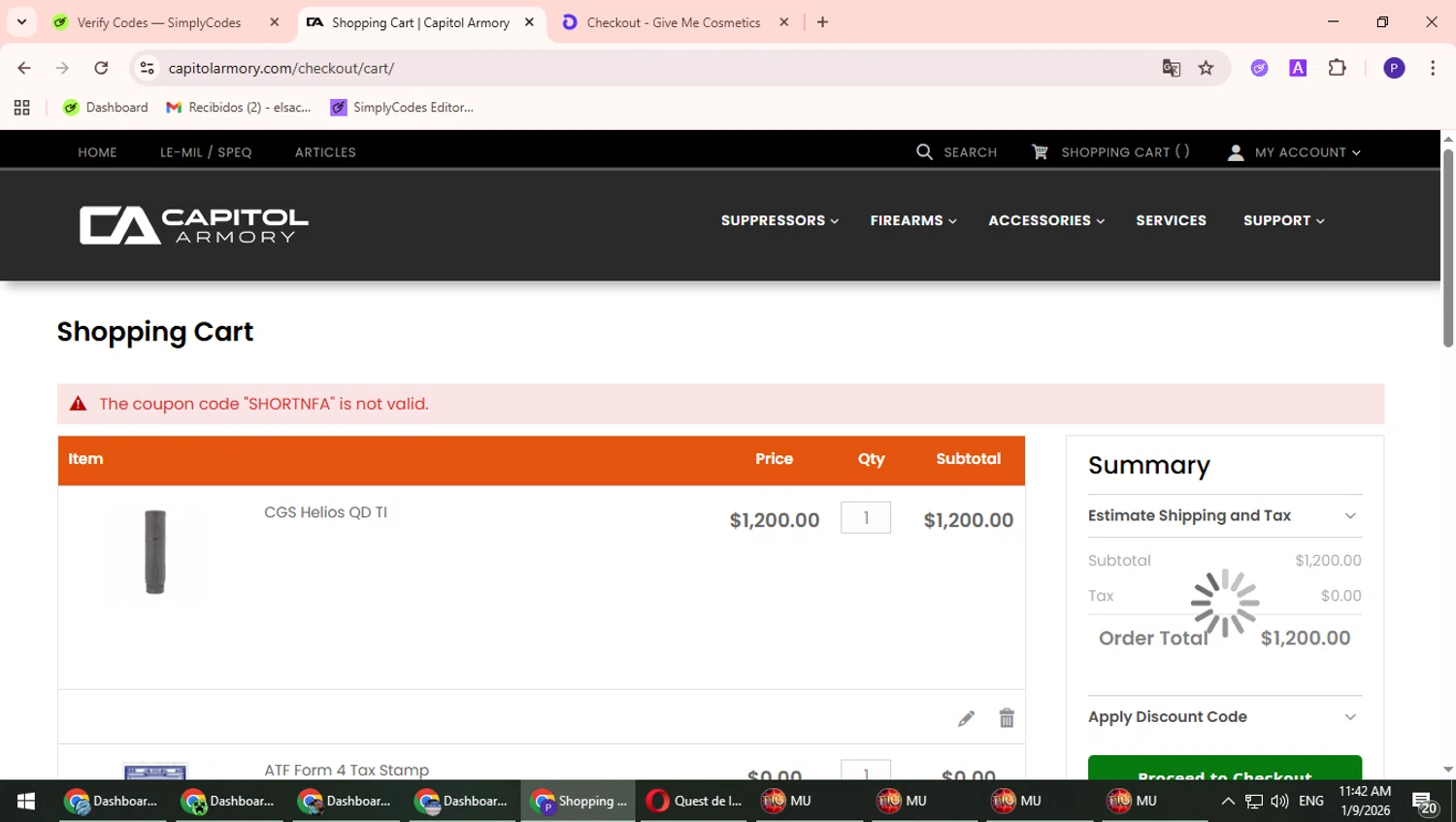The height and width of the screenshot is (822, 1456).
Task: Open the notification center icon
Action: coord(1424,802)
